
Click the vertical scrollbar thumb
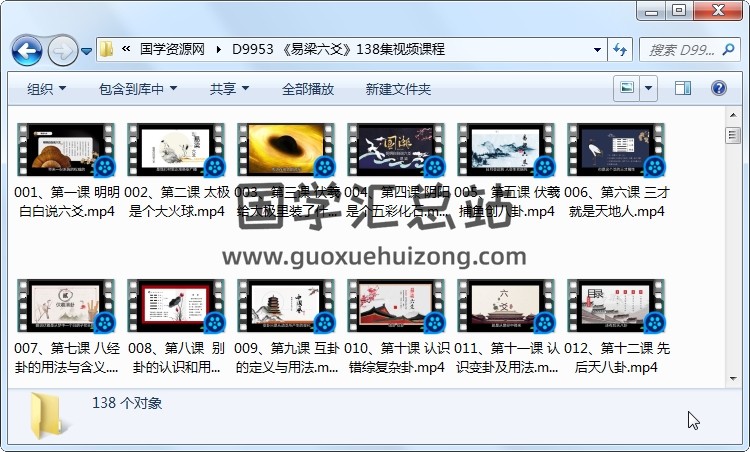click(x=733, y=135)
